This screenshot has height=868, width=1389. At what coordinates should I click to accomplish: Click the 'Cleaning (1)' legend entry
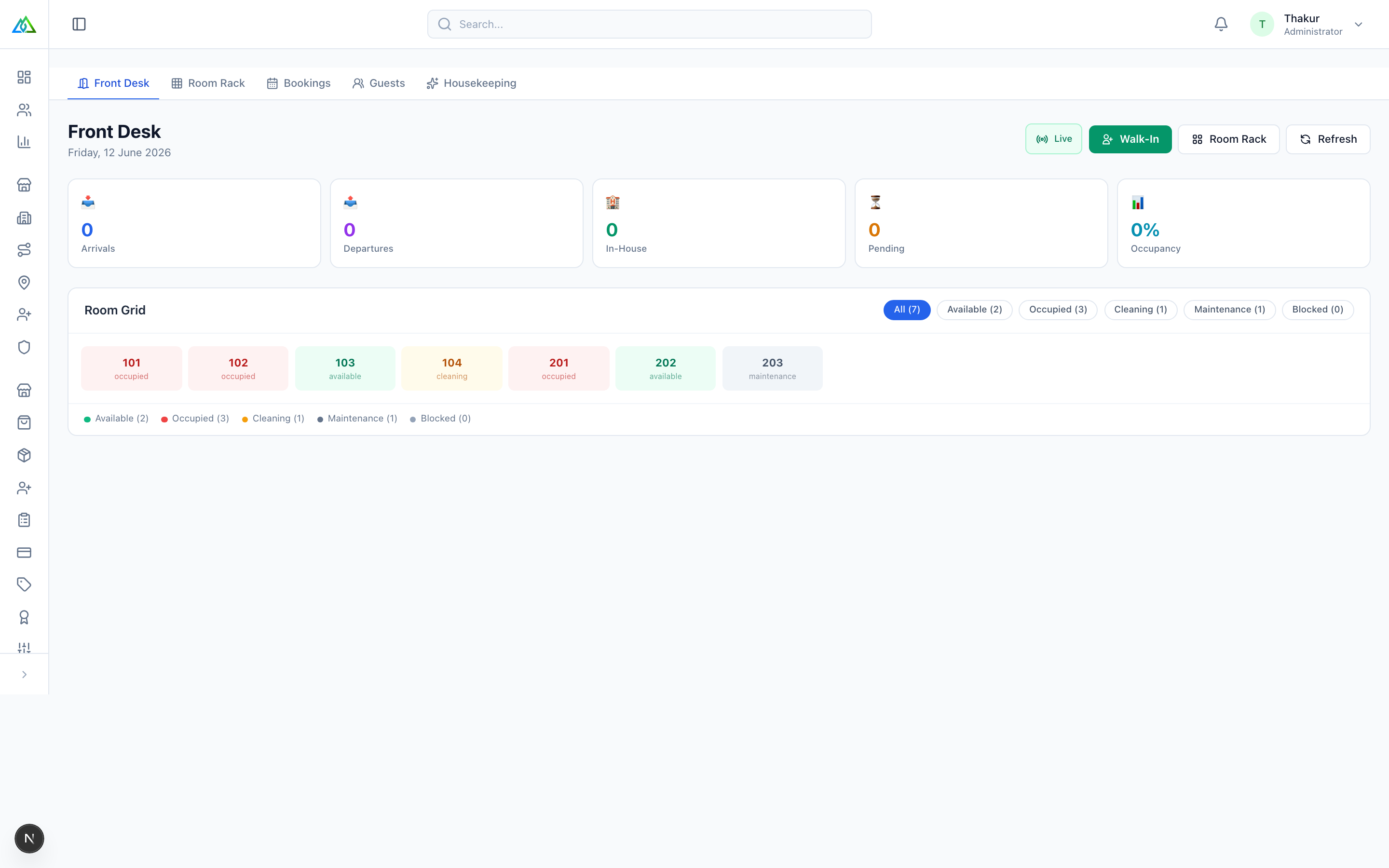pyautogui.click(x=273, y=419)
